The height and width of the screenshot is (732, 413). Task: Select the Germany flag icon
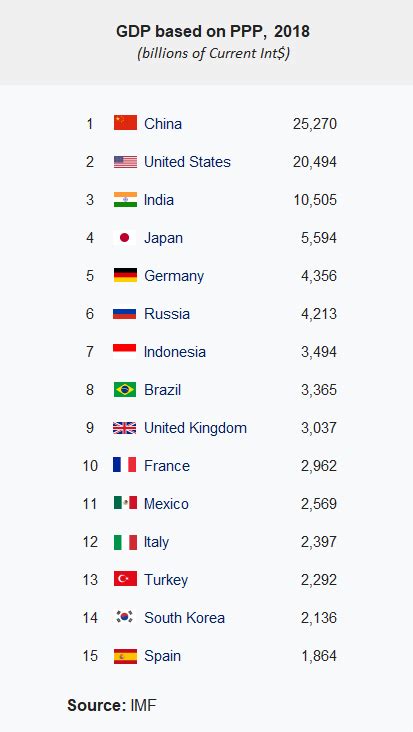point(125,275)
